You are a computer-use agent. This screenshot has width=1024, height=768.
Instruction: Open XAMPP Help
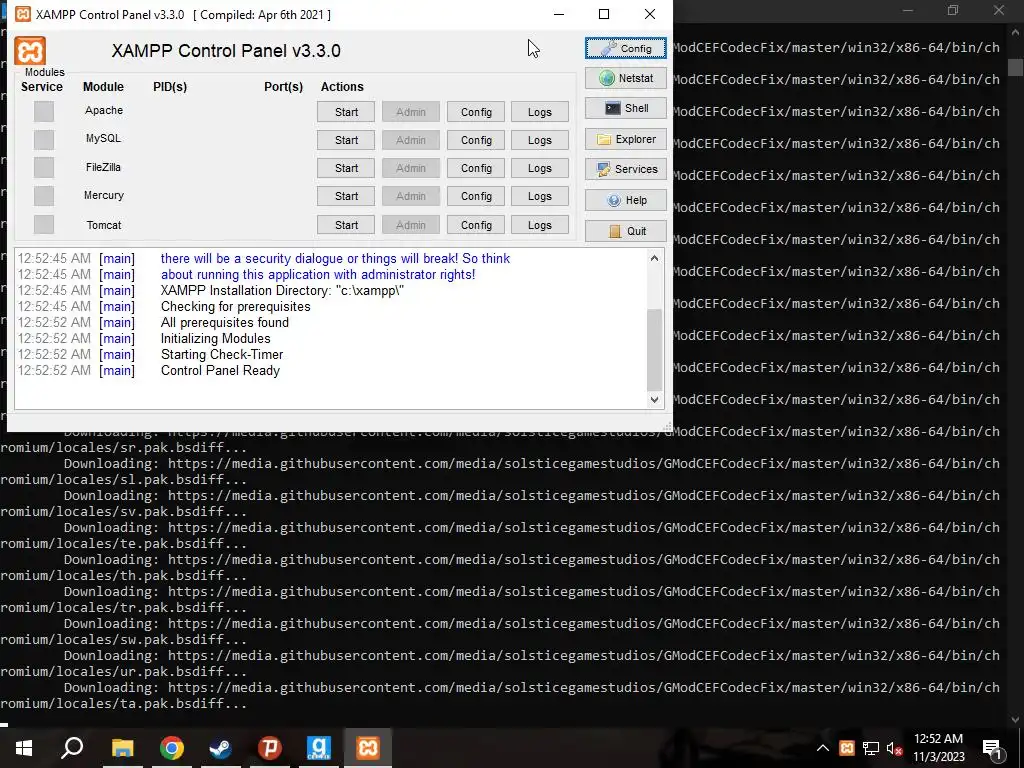pos(626,200)
